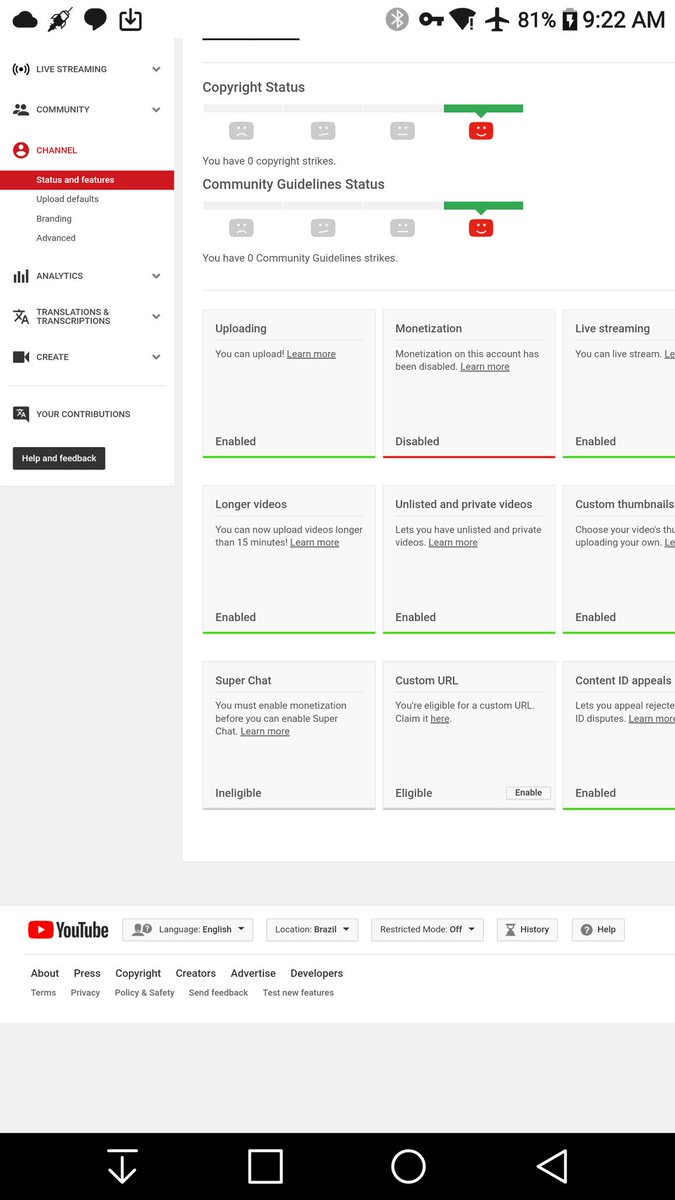Tap the down-arrow navigation bar icon
Screen dimensions: 675x1200
click(x=122, y=1166)
